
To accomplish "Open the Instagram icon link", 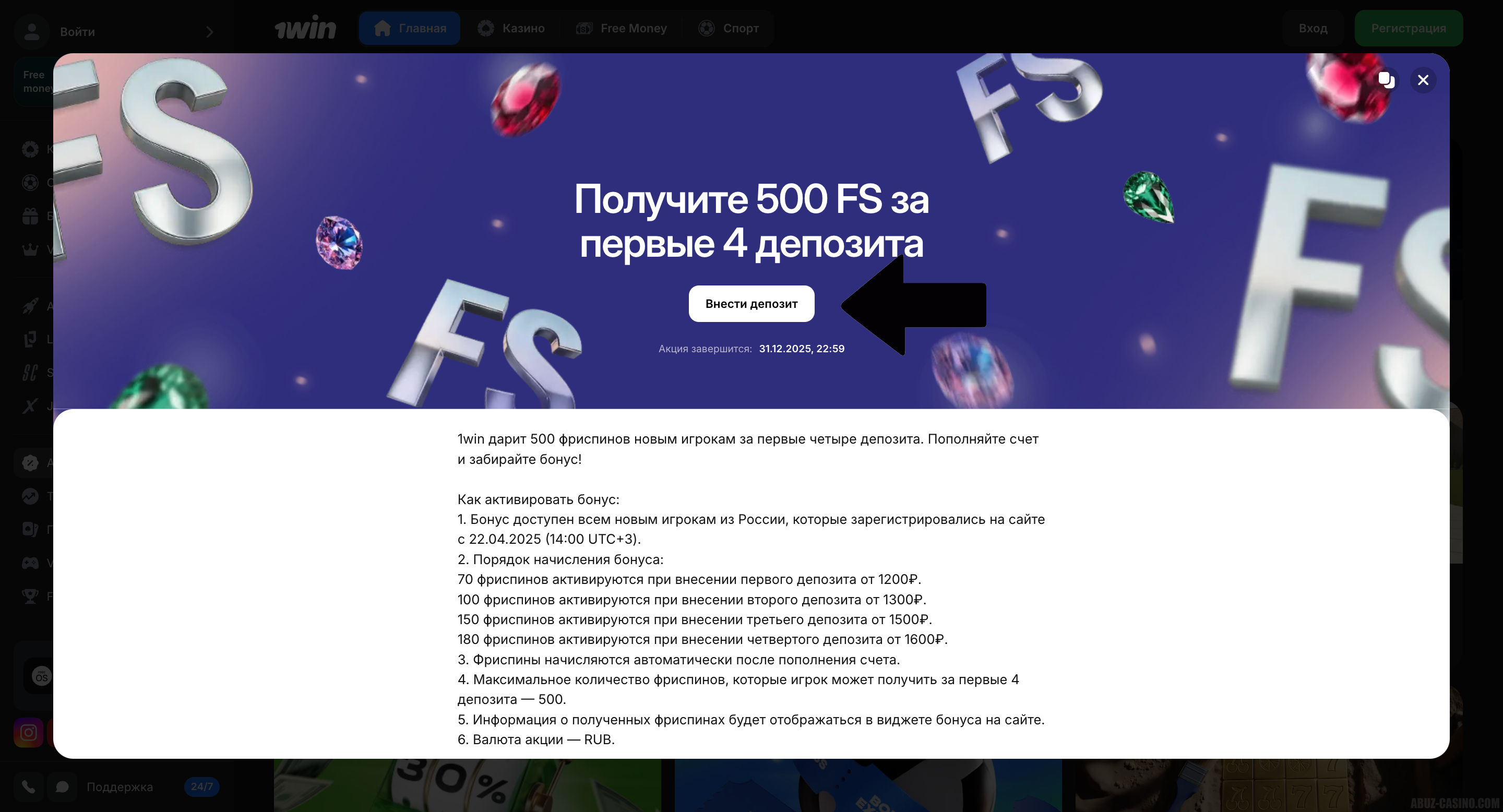I will point(29,732).
